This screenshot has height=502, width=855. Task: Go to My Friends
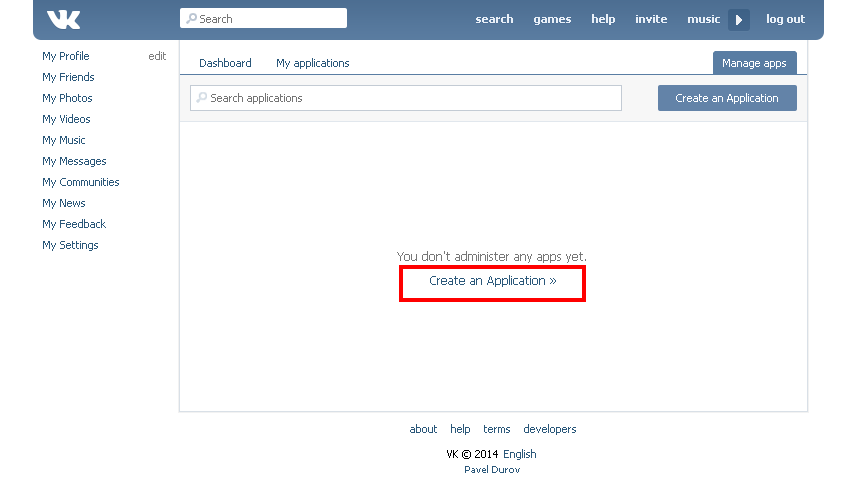click(68, 77)
